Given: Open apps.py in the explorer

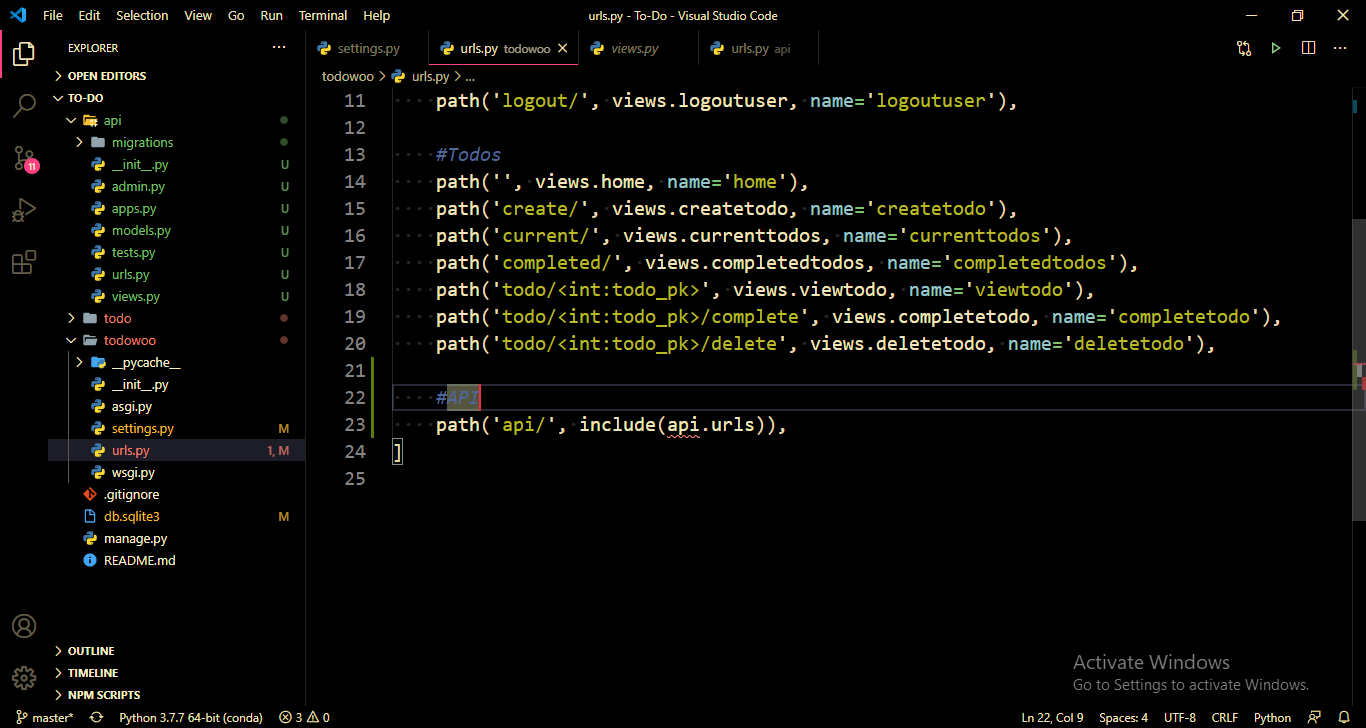Looking at the screenshot, I should [176, 208].
